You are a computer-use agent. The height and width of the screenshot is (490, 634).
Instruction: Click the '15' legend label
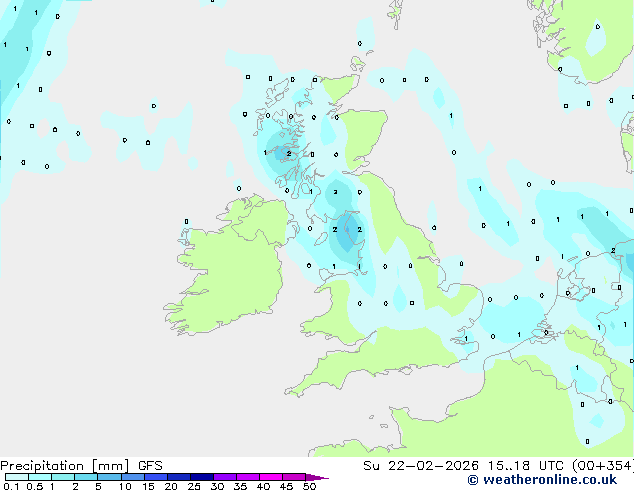click(x=148, y=486)
